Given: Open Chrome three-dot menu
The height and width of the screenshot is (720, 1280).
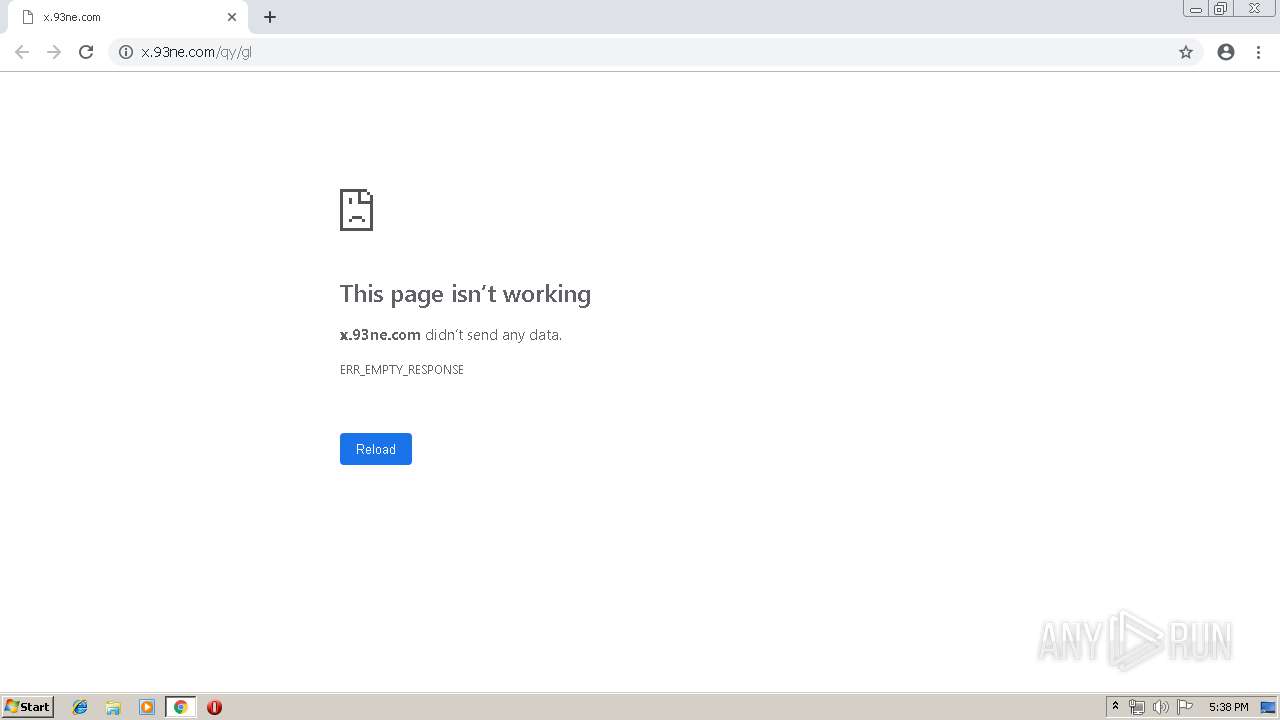Looking at the screenshot, I should [1258, 52].
